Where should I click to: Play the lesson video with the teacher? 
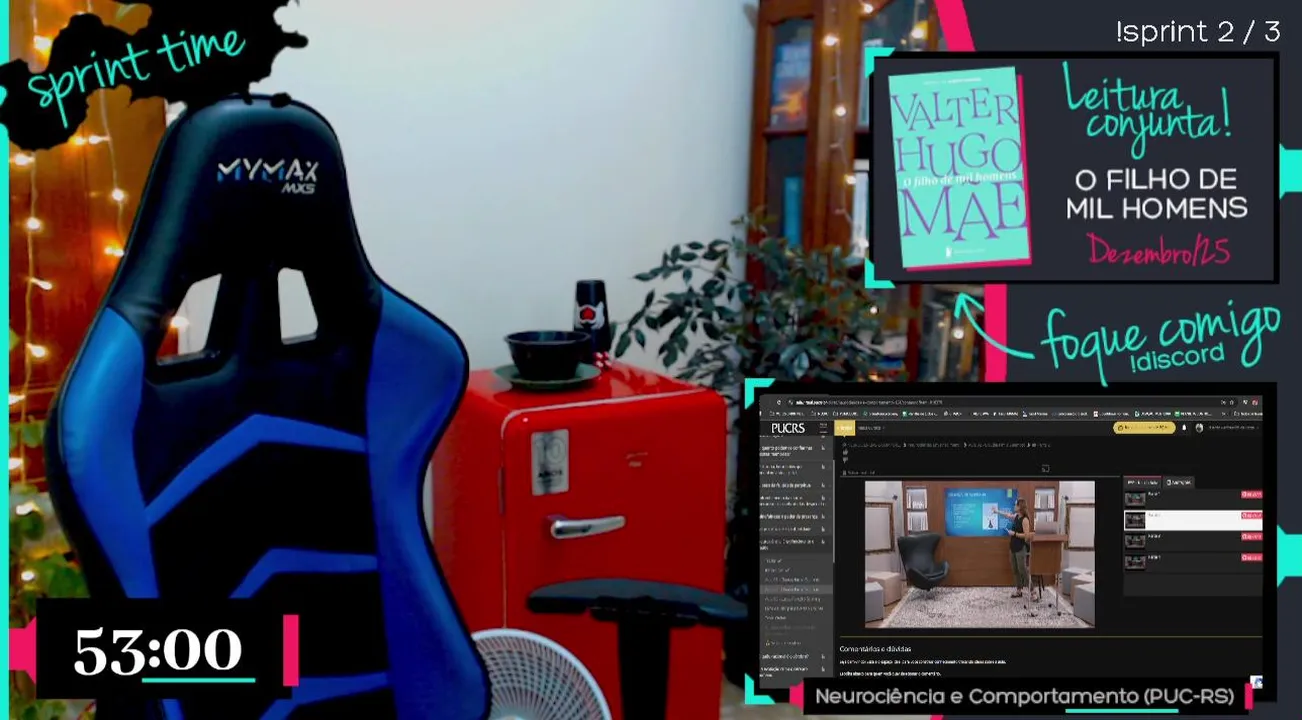979,554
